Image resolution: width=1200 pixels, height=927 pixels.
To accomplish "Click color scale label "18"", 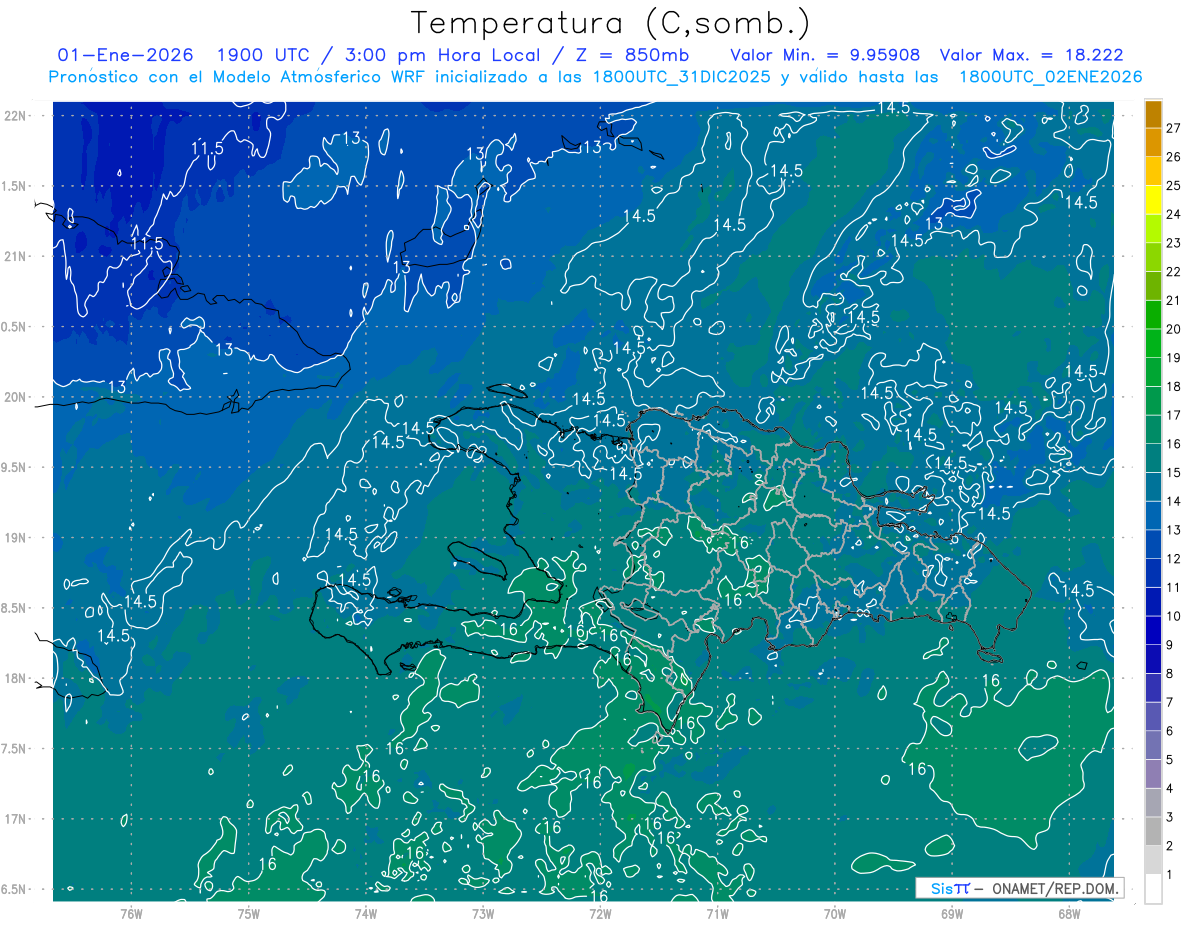I will coord(1174,386).
